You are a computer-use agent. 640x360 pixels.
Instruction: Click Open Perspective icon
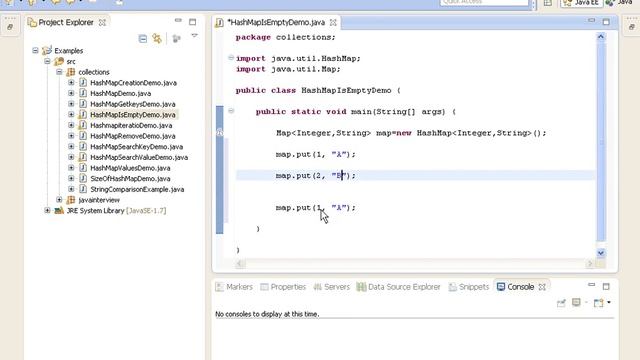(548, 3)
